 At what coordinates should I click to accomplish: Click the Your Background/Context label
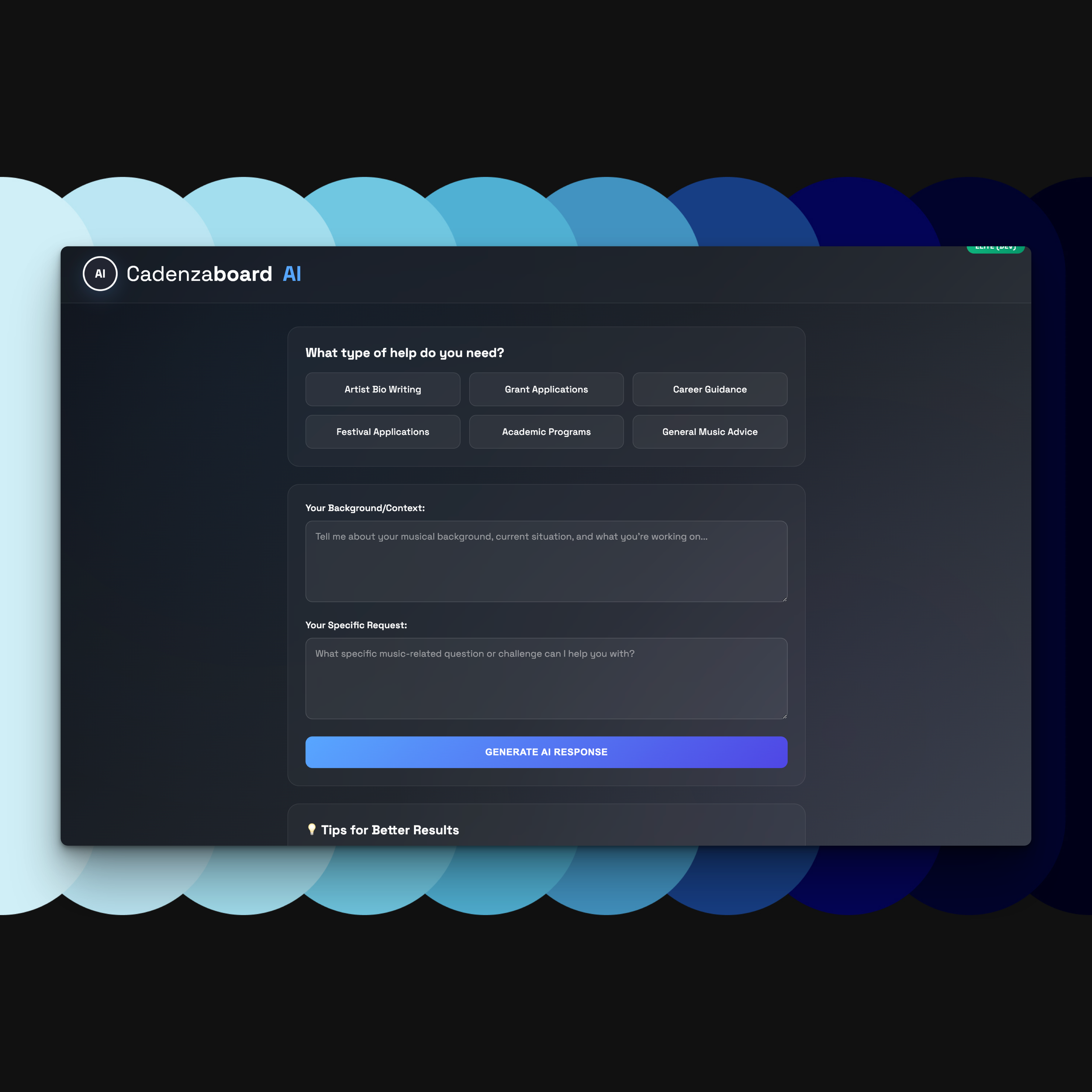(x=365, y=508)
